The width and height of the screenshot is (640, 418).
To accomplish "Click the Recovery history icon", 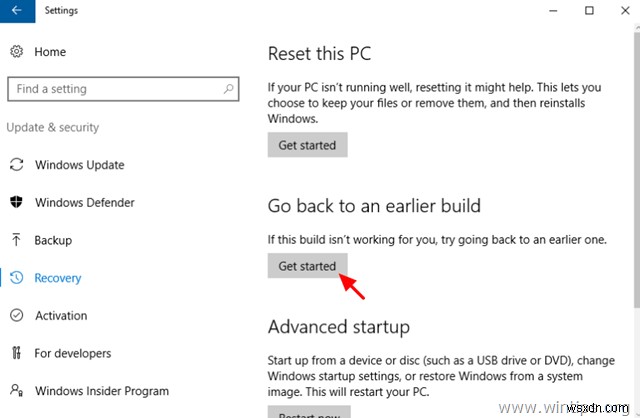I will (x=16, y=278).
